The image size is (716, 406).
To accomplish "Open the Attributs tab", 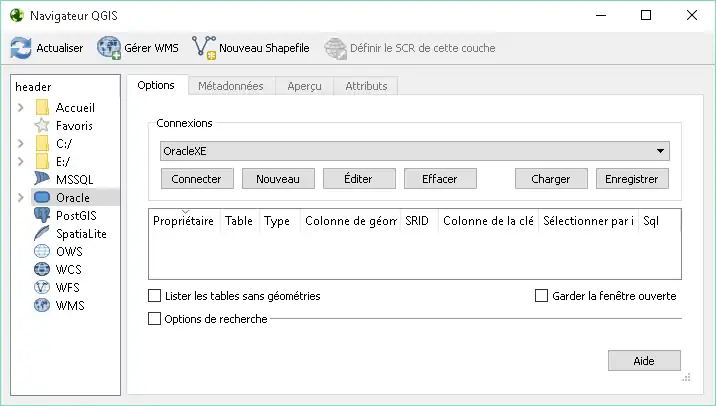I will tap(366, 86).
